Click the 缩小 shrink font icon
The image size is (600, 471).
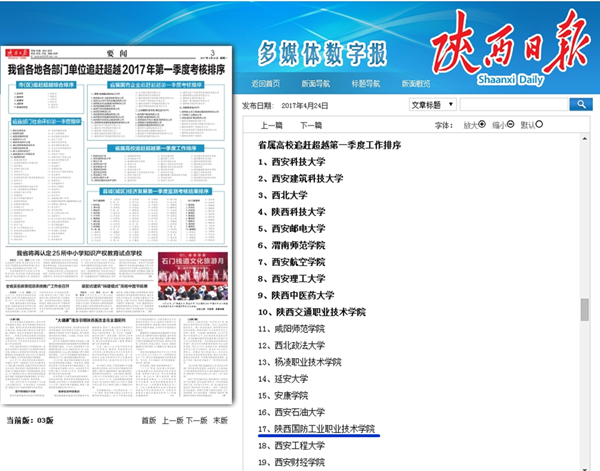pos(511,125)
